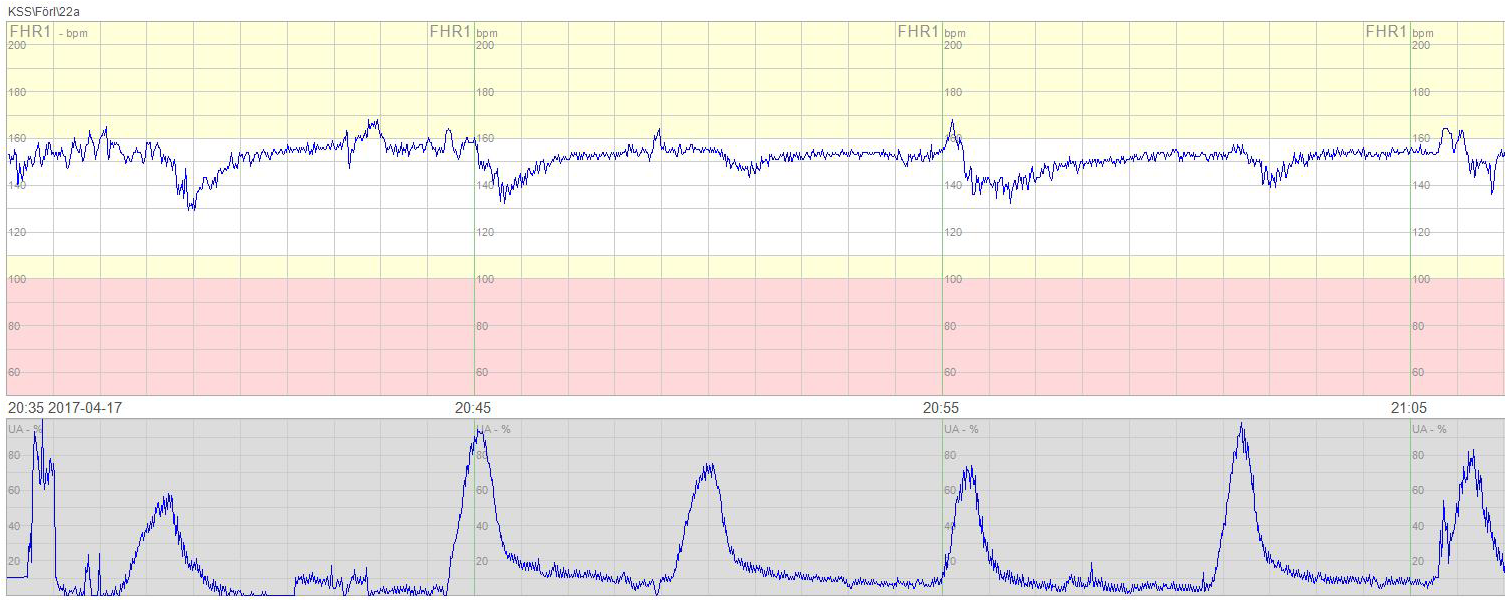Click the leftmost FHR1 channel label
This screenshot has height=600, width=1505.
pyautogui.click(x=30, y=32)
